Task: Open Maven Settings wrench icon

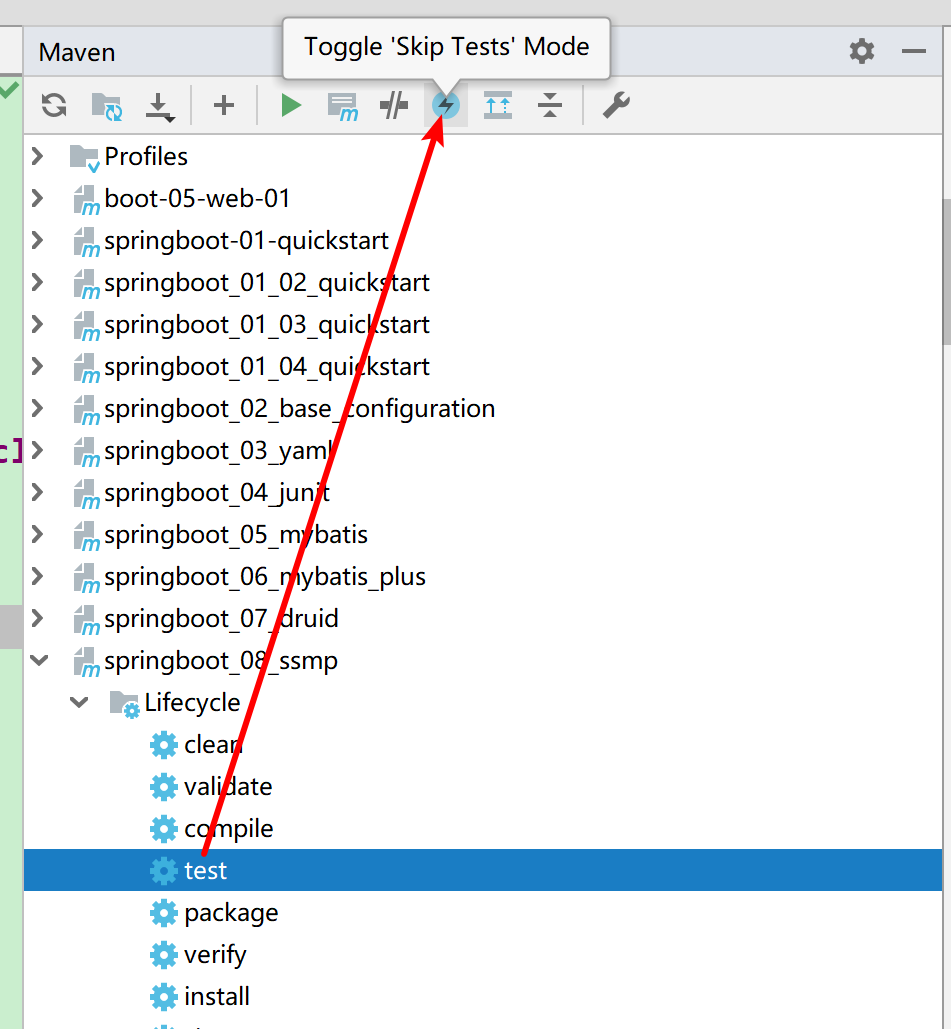Action: pos(616,105)
